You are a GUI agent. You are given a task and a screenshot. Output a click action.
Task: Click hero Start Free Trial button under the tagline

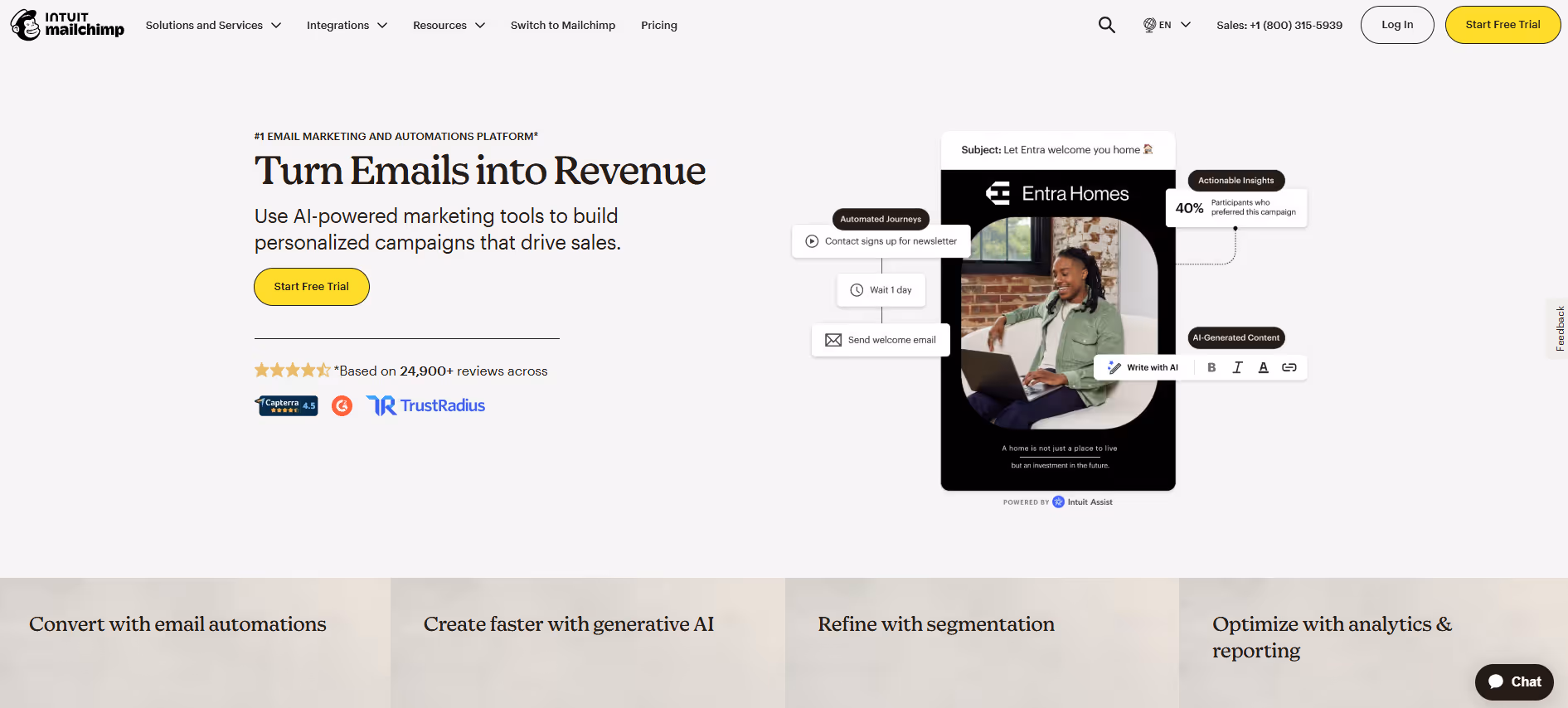coord(312,287)
